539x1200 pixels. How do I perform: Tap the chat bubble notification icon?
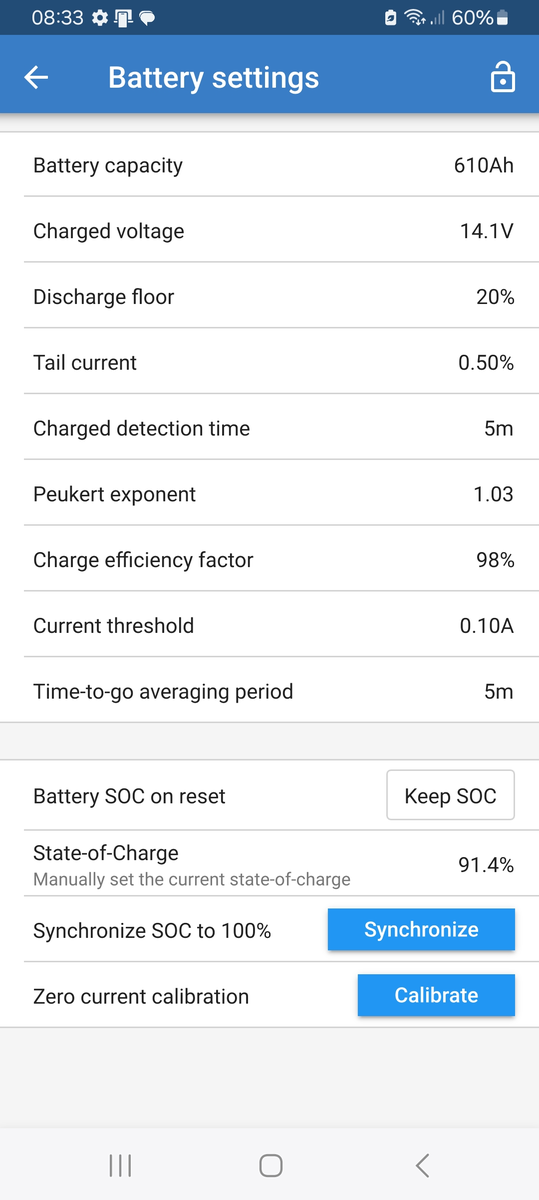tap(146, 18)
